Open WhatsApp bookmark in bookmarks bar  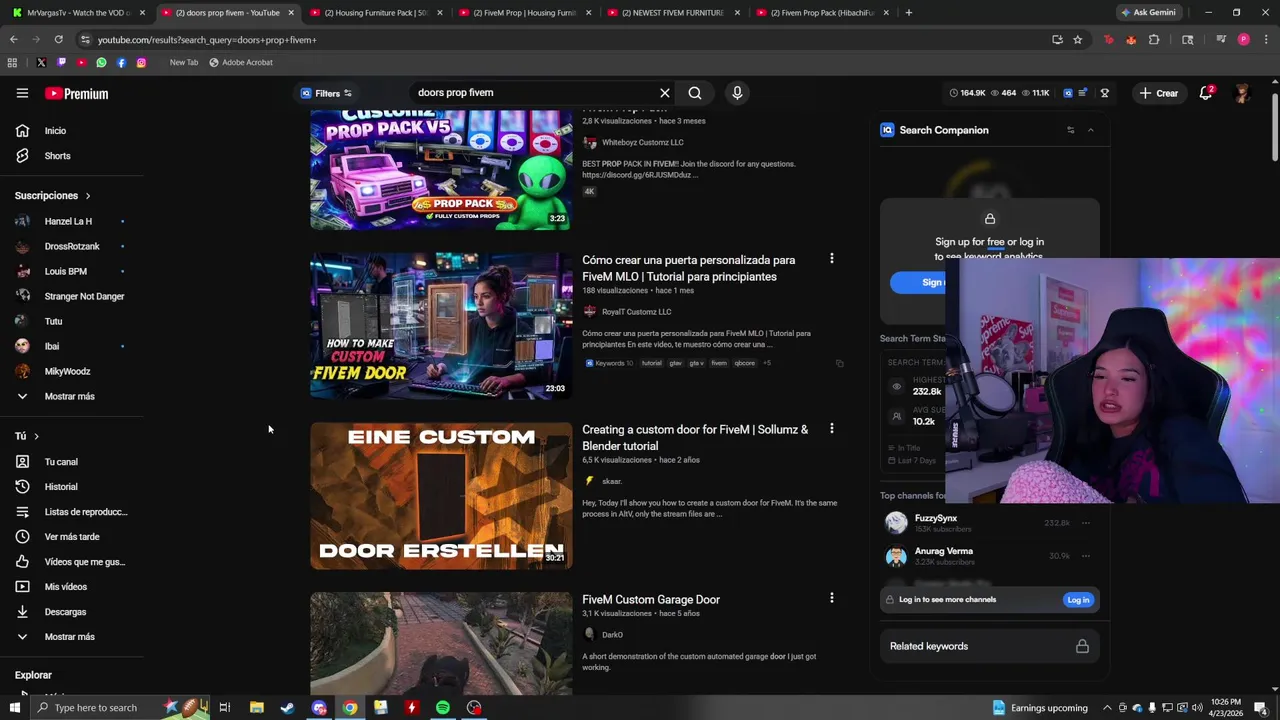pos(101,62)
